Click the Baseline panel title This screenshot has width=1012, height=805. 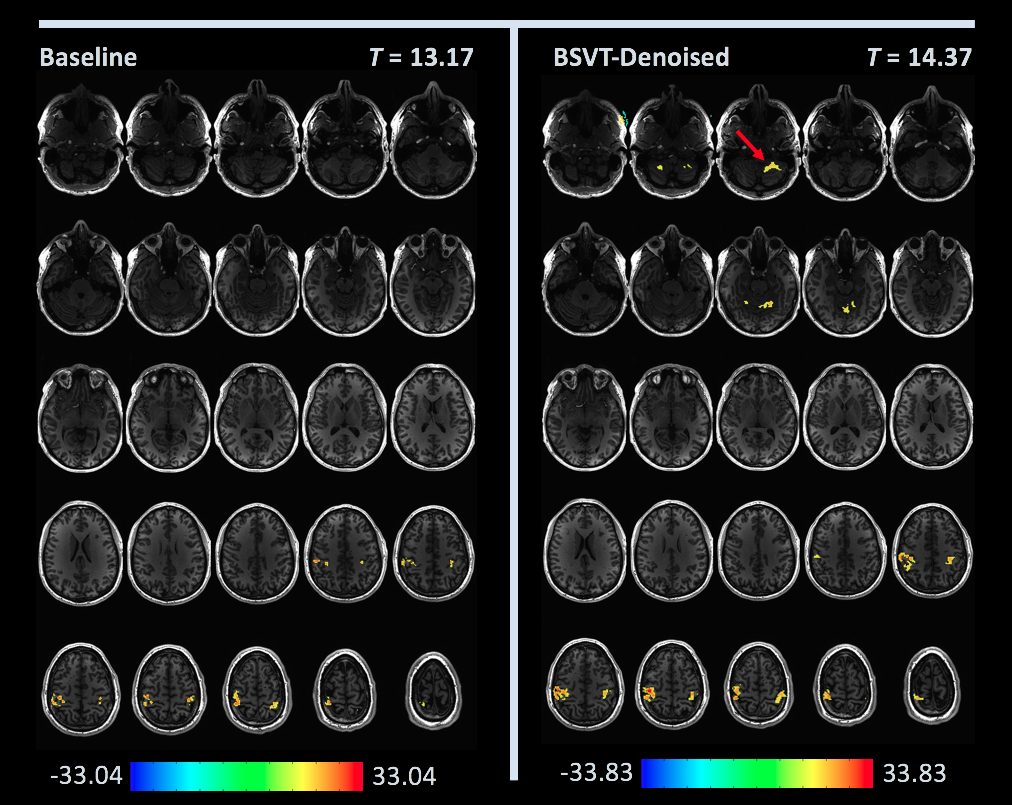tap(88, 58)
